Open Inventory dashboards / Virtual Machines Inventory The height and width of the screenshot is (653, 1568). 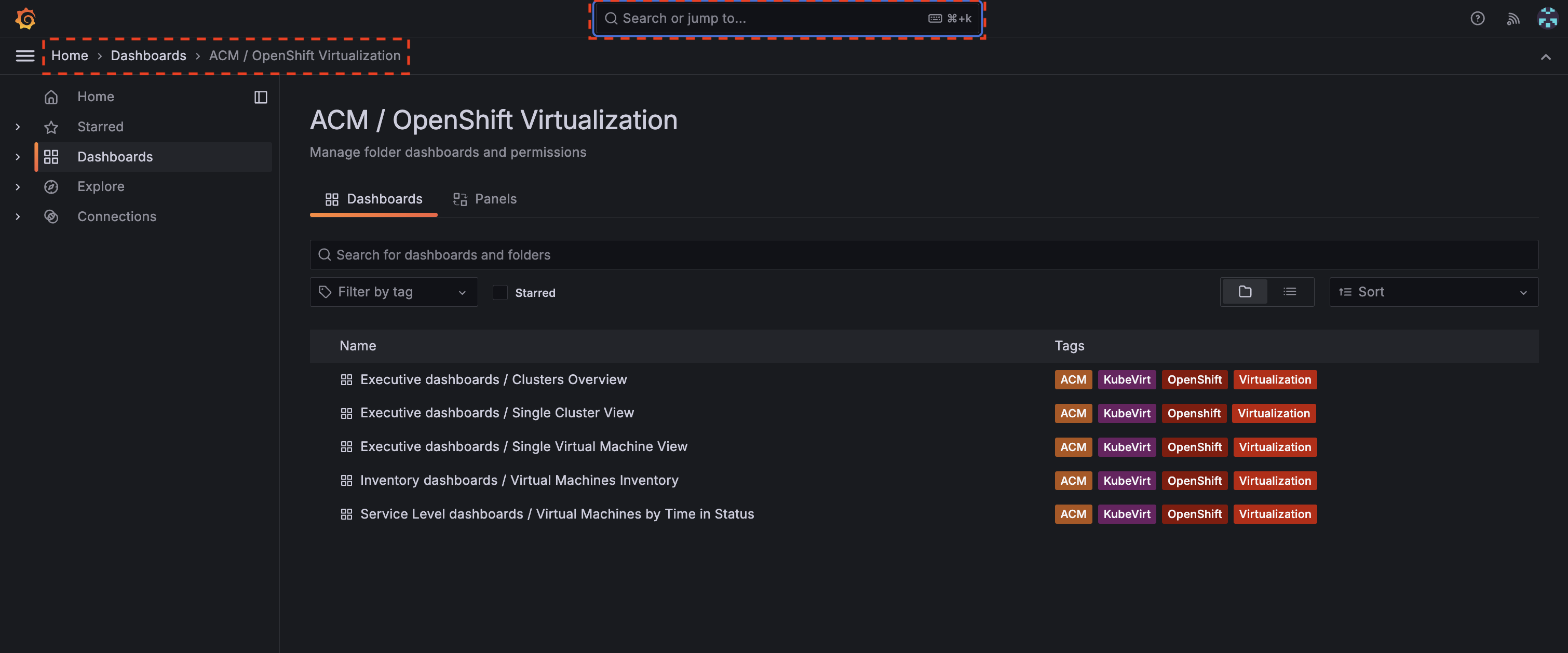519,481
